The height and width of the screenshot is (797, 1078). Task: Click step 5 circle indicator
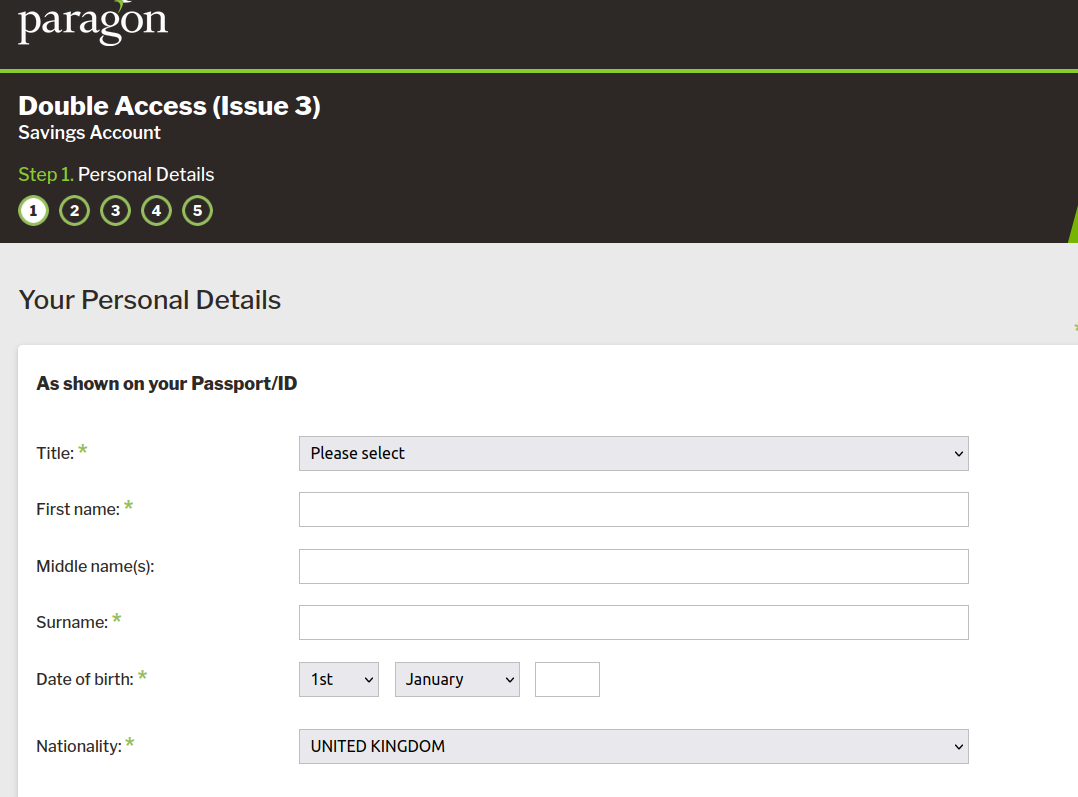pyautogui.click(x=197, y=211)
